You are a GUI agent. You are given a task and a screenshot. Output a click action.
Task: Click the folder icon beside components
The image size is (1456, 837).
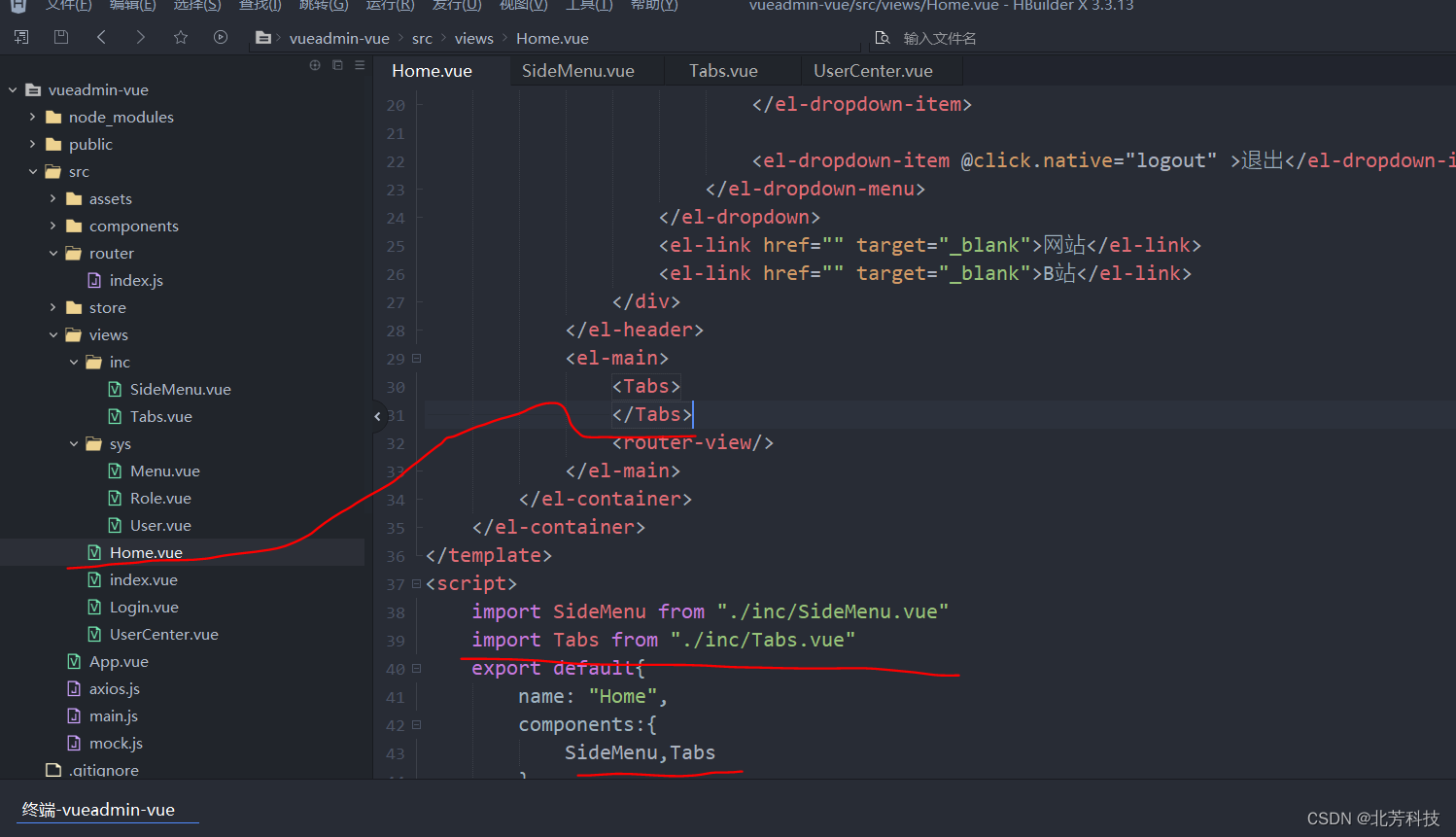pos(74,226)
